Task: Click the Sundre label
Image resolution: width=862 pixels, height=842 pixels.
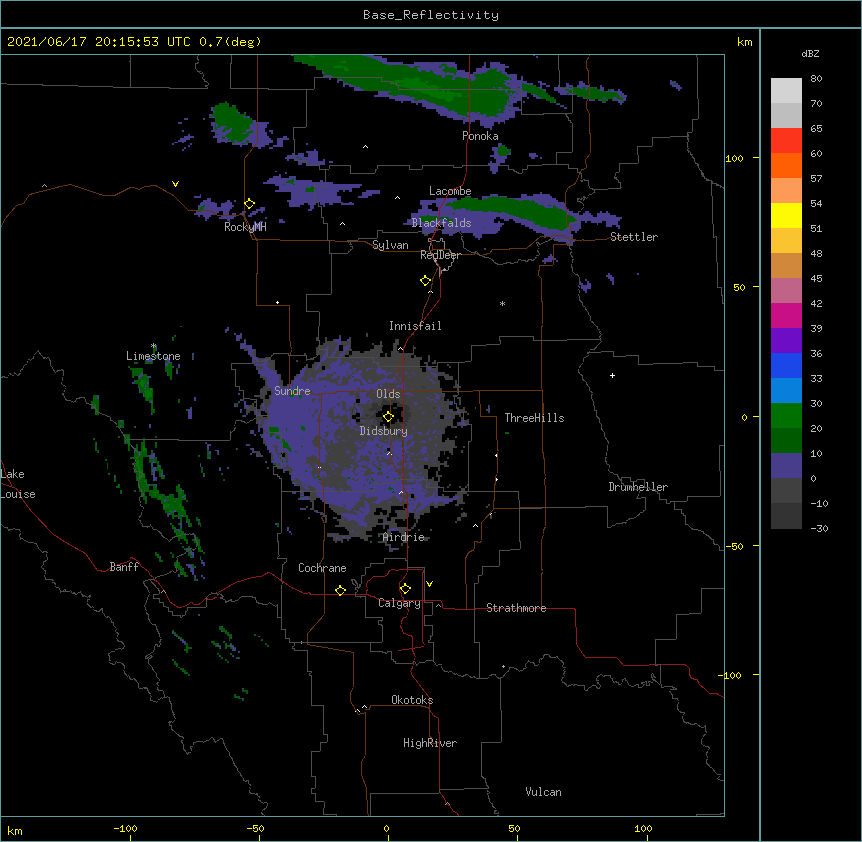Action: click(x=292, y=391)
